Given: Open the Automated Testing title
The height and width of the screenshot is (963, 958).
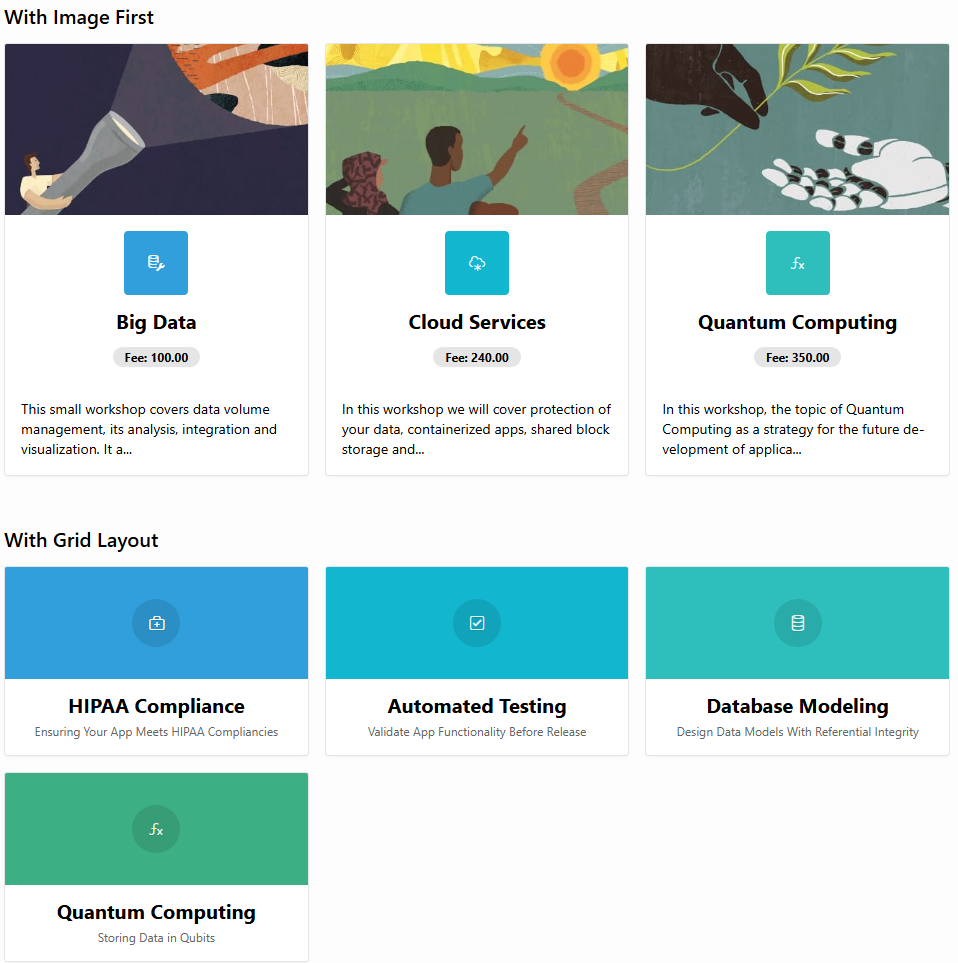Looking at the screenshot, I should pyautogui.click(x=477, y=706).
